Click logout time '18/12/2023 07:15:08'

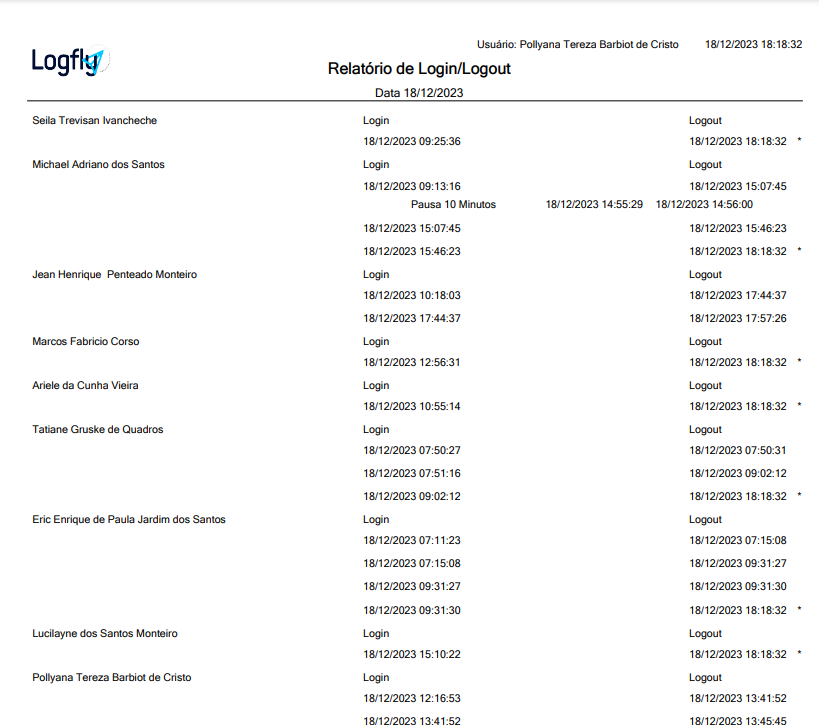point(738,541)
